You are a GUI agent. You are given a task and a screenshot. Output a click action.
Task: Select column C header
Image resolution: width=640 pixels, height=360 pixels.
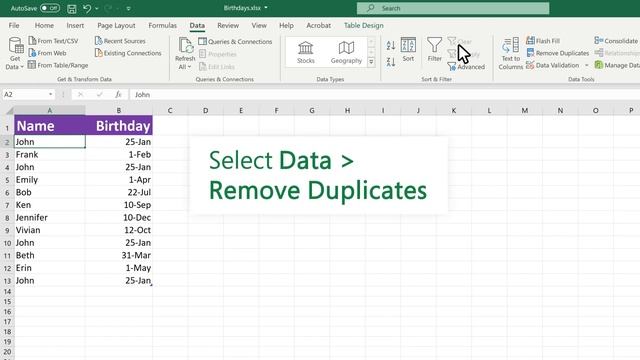click(x=170, y=110)
